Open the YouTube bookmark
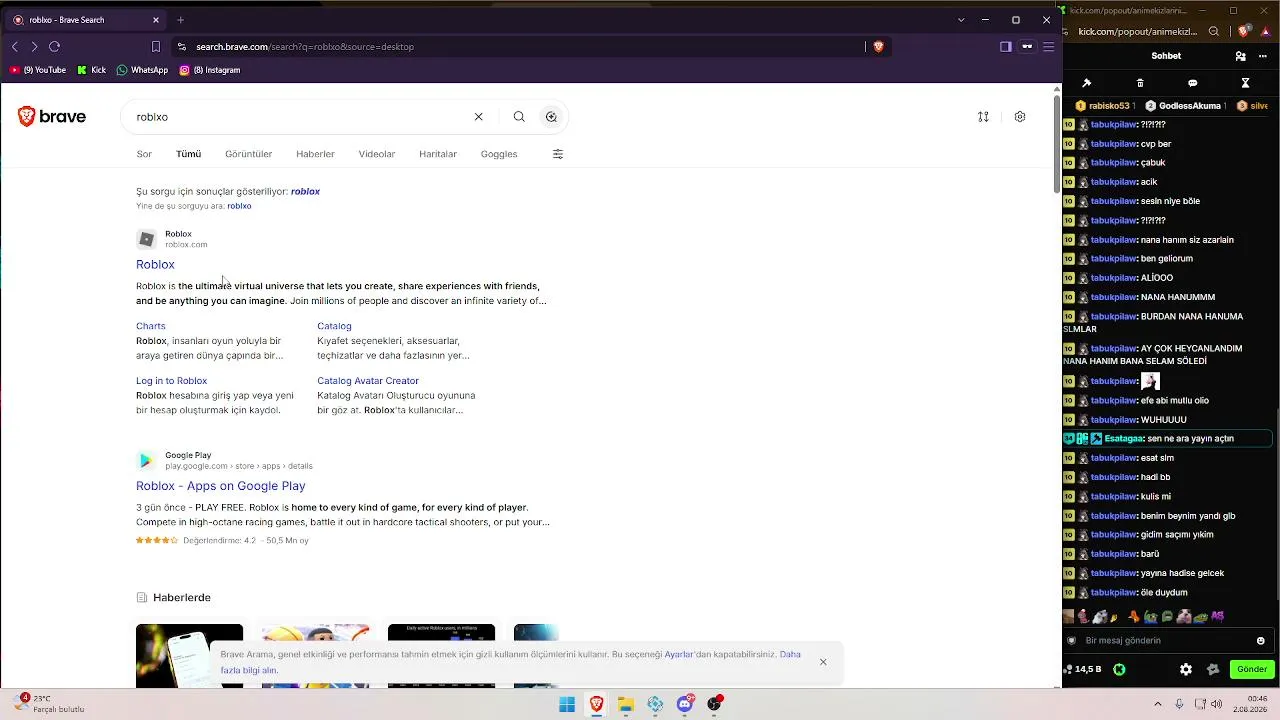The image size is (1280, 720). [38, 70]
